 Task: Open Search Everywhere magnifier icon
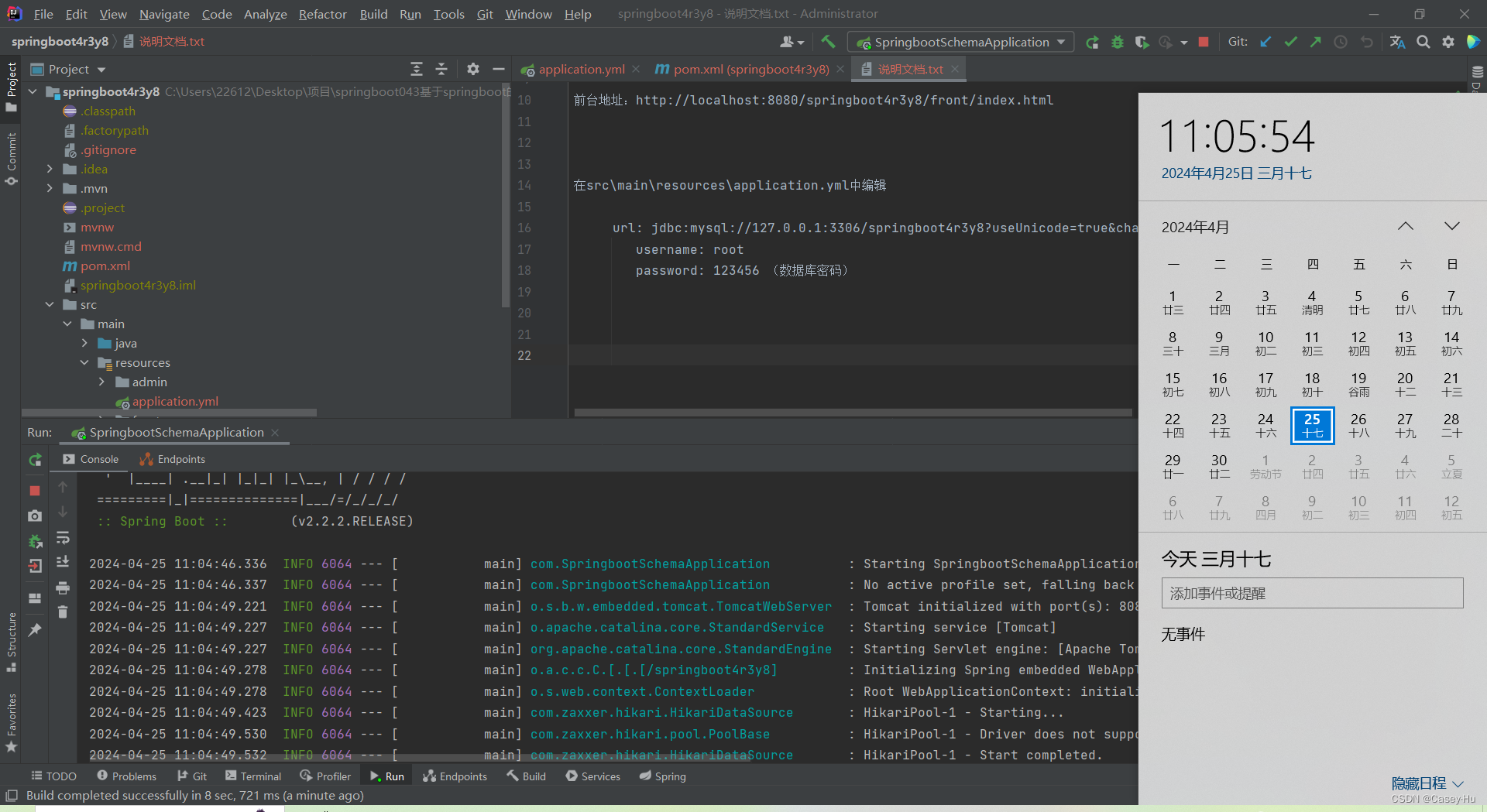click(1423, 42)
